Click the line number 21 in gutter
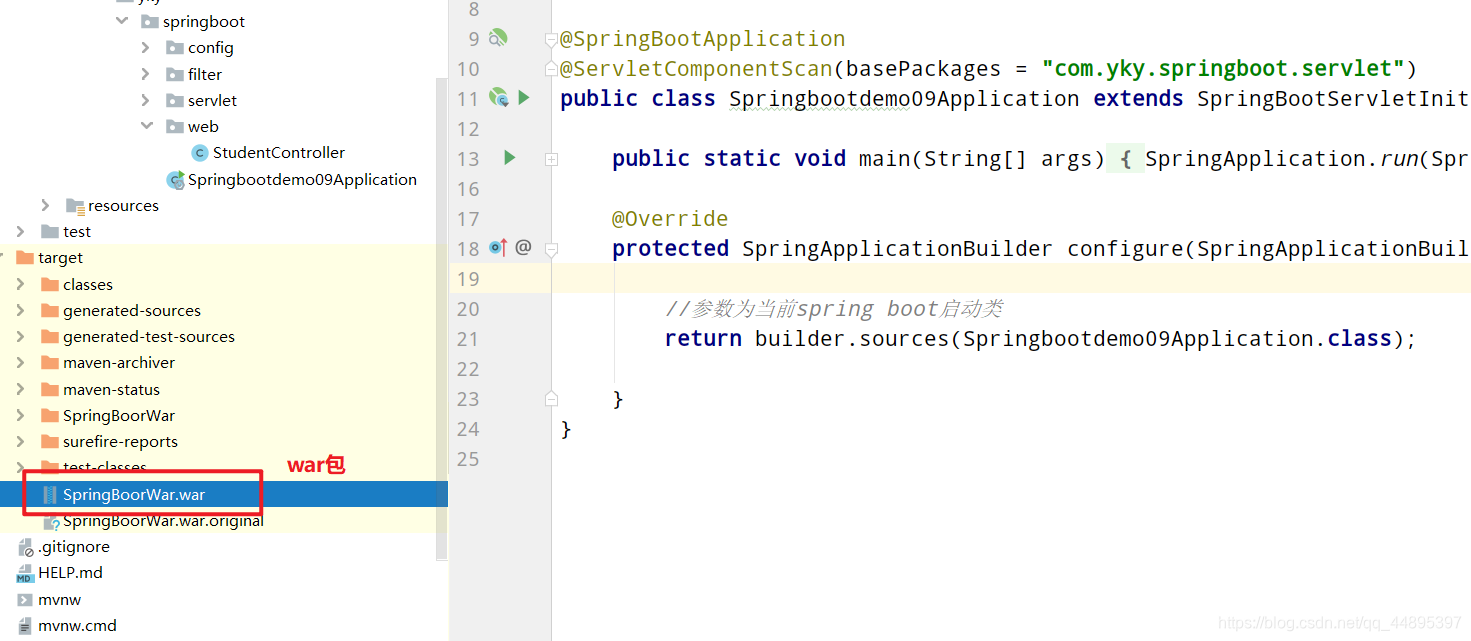The height and width of the screenshot is (641, 1471). [468, 339]
